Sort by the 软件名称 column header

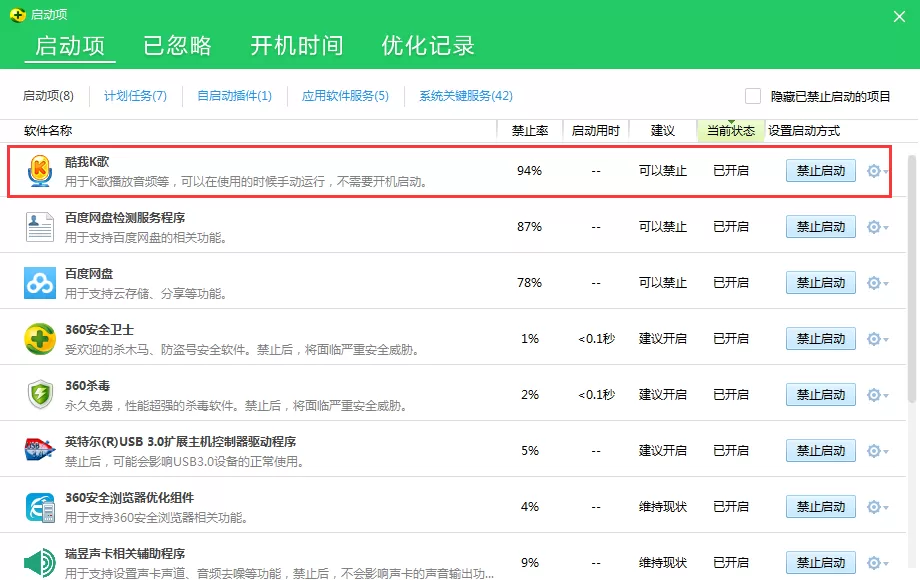click(x=48, y=131)
